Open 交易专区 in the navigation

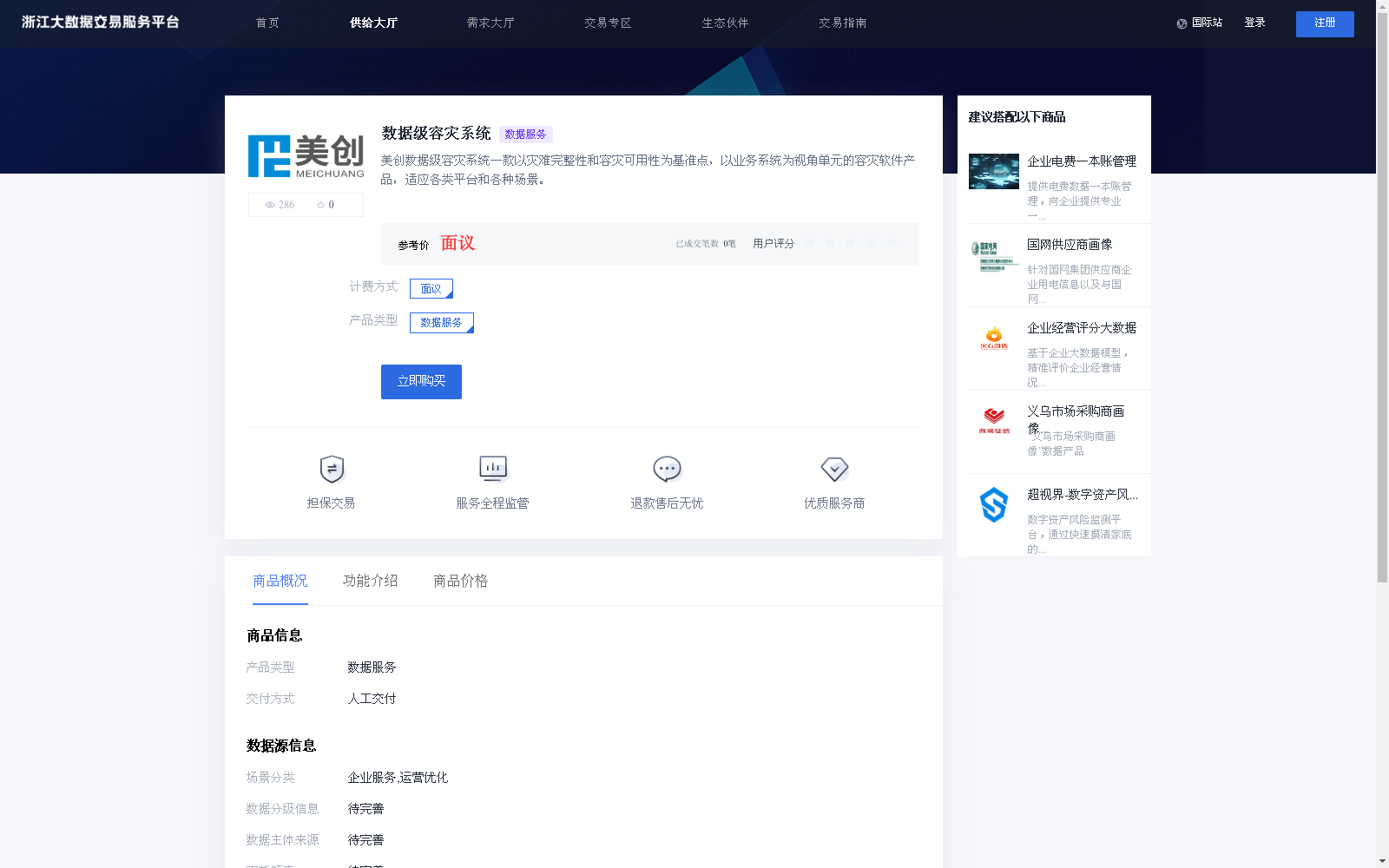[608, 23]
